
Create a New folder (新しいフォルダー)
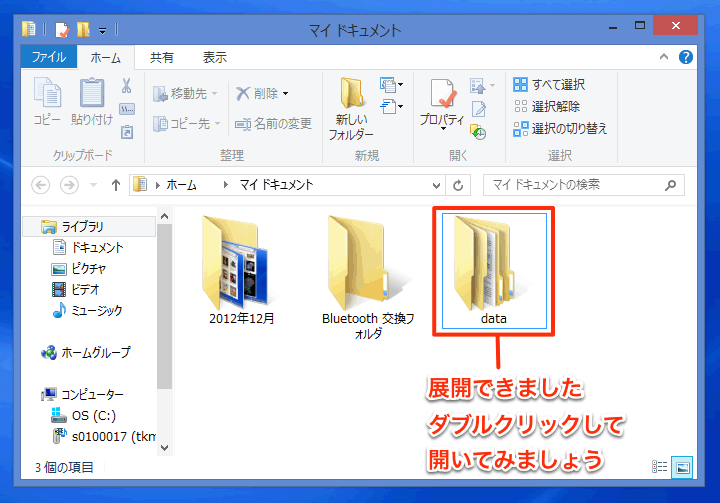coord(351,109)
